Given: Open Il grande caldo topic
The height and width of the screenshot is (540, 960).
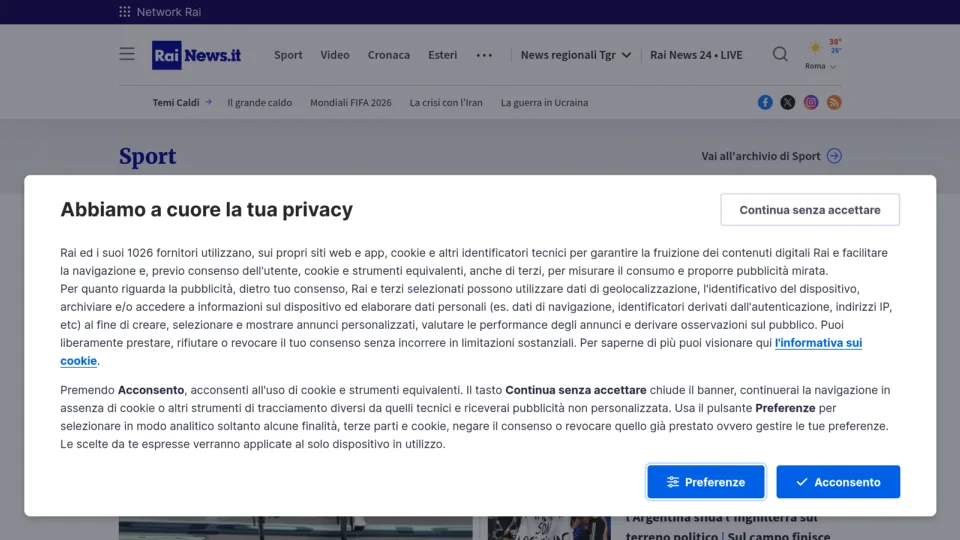Looking at the screenshot, I should click(x=260, y=102).
